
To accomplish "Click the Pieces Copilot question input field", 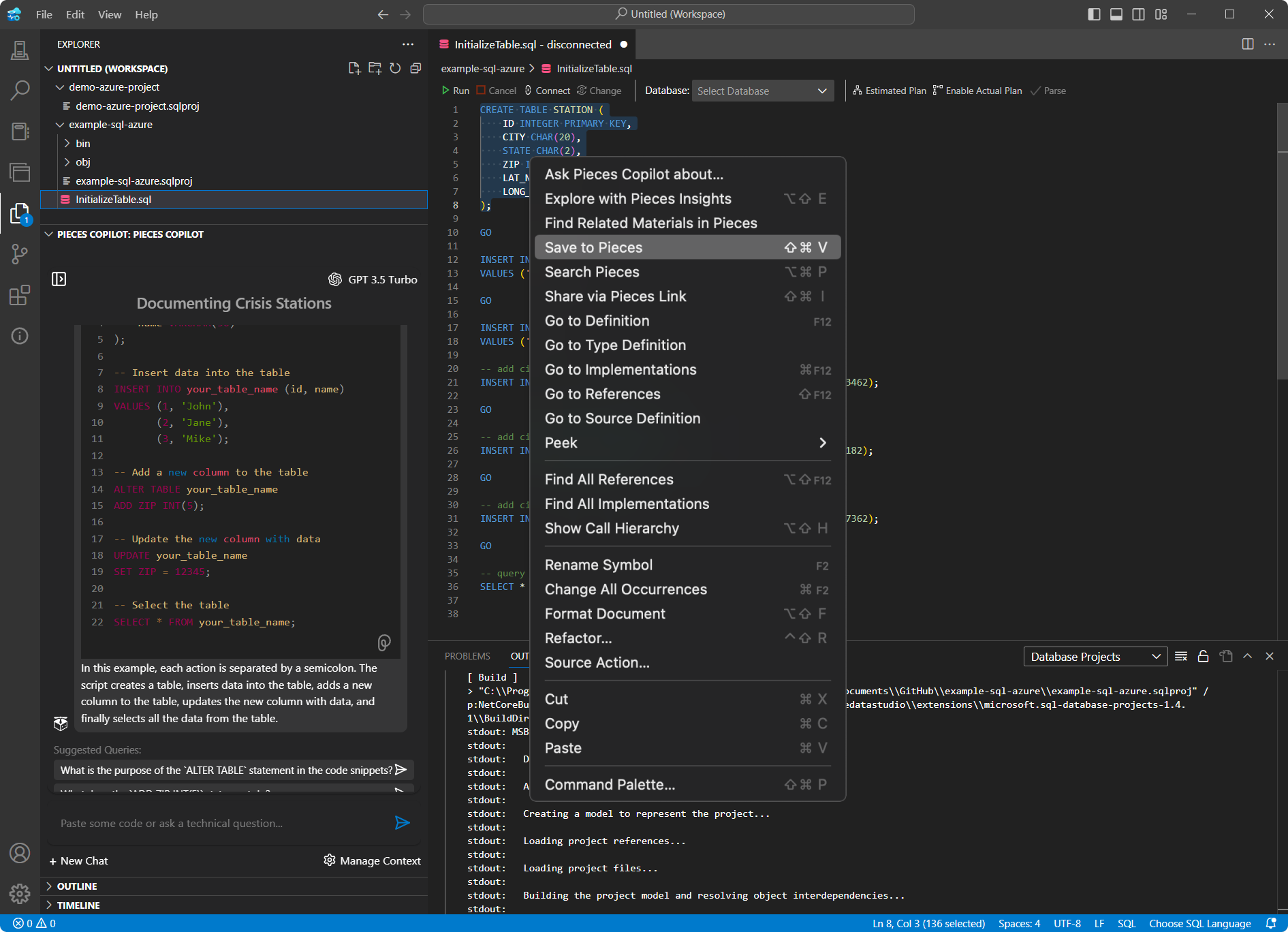I will pyautogui.click(x=204, y=823).
